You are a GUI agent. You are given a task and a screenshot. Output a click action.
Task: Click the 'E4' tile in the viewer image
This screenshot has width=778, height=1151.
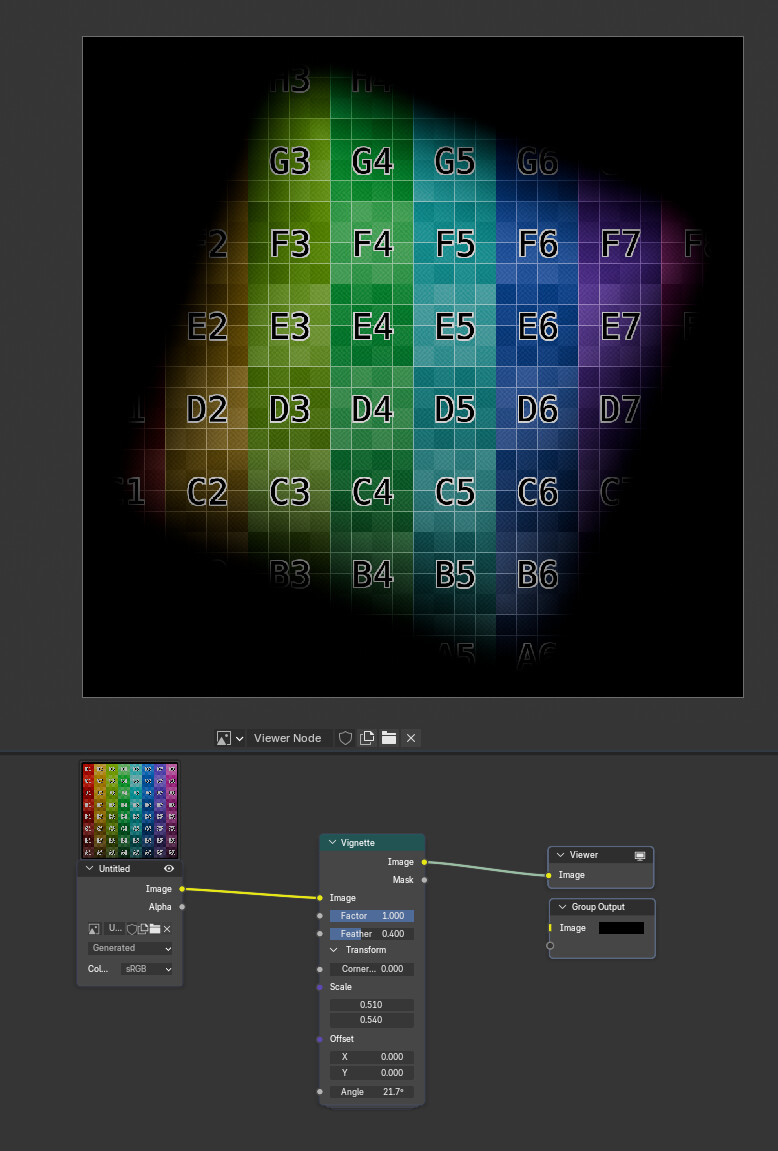click(371, 326)
